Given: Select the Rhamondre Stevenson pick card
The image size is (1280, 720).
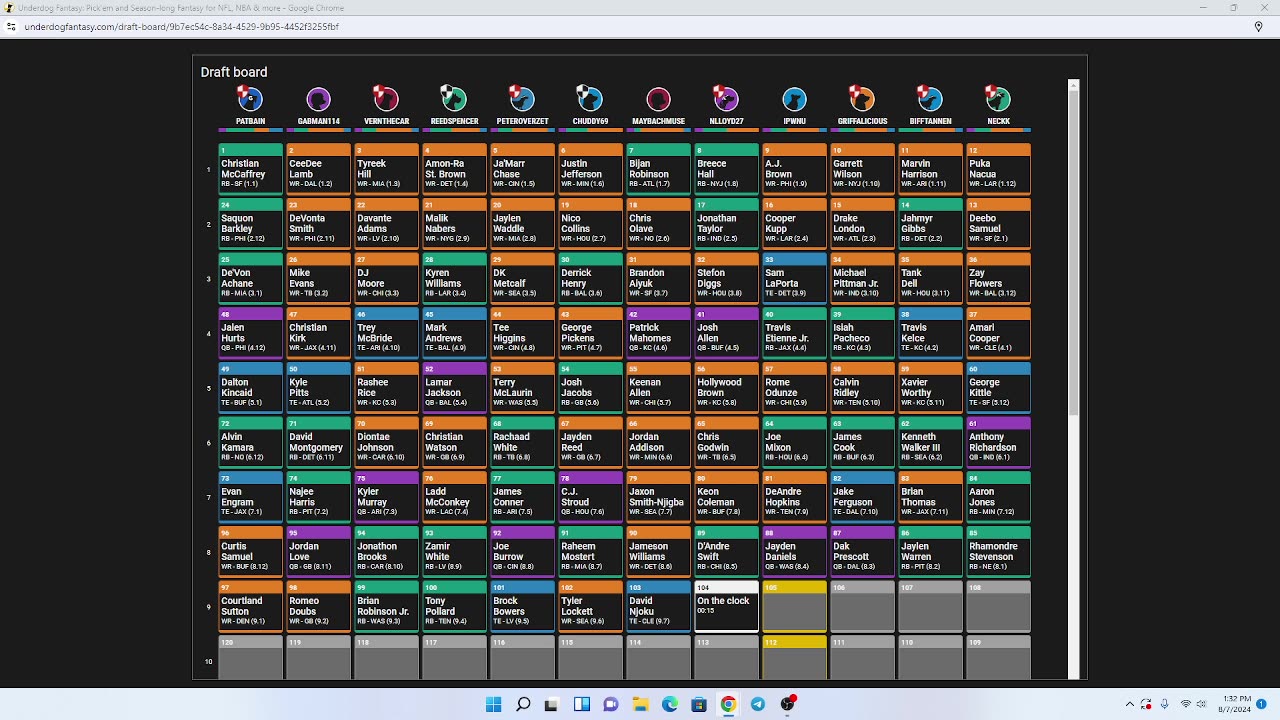Looking at the screenshot, I should tap(998, 552).
